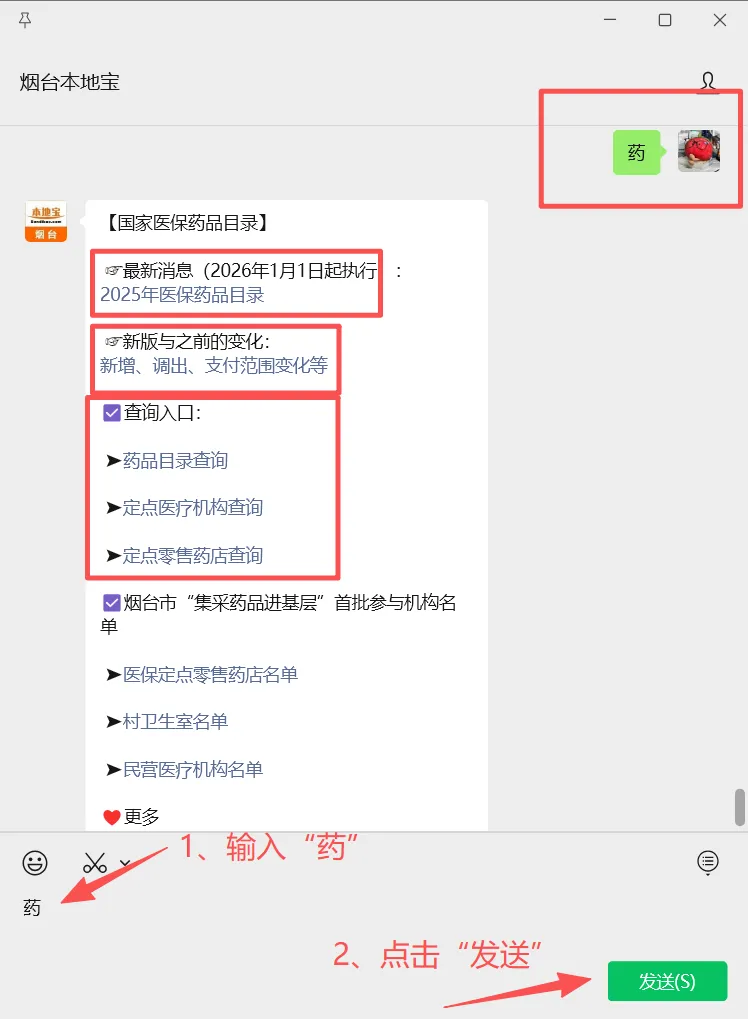748x1019 pixels.
Task: Click the chat vertical scrollbar thumb
Action: pyautogui.click(x=740, y=807)
